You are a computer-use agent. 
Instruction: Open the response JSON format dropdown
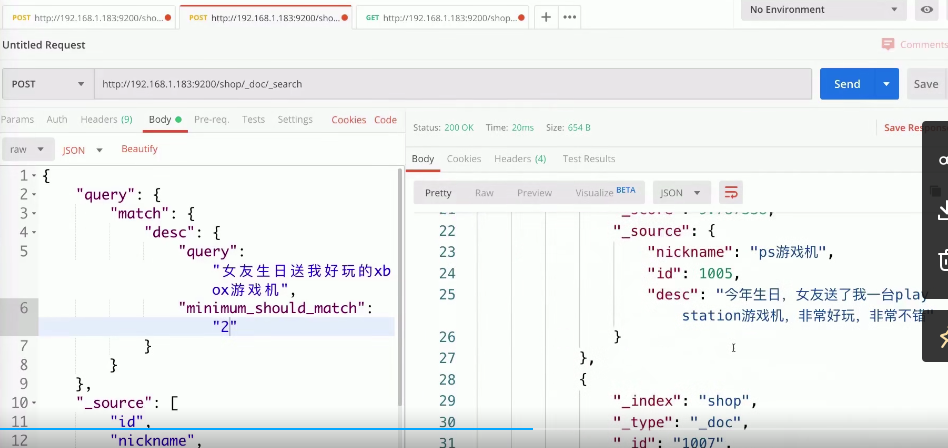coord(680,193)
